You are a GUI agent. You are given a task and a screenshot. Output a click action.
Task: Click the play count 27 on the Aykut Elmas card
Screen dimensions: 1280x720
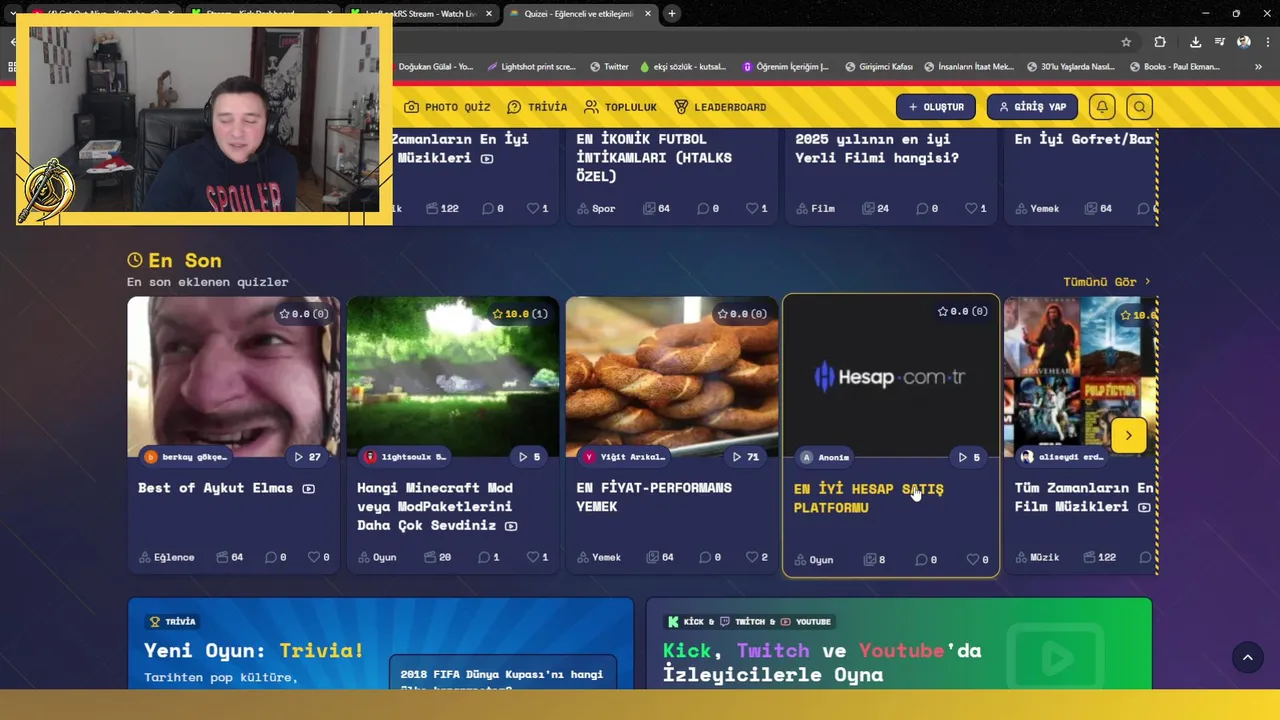click(308, 457)
